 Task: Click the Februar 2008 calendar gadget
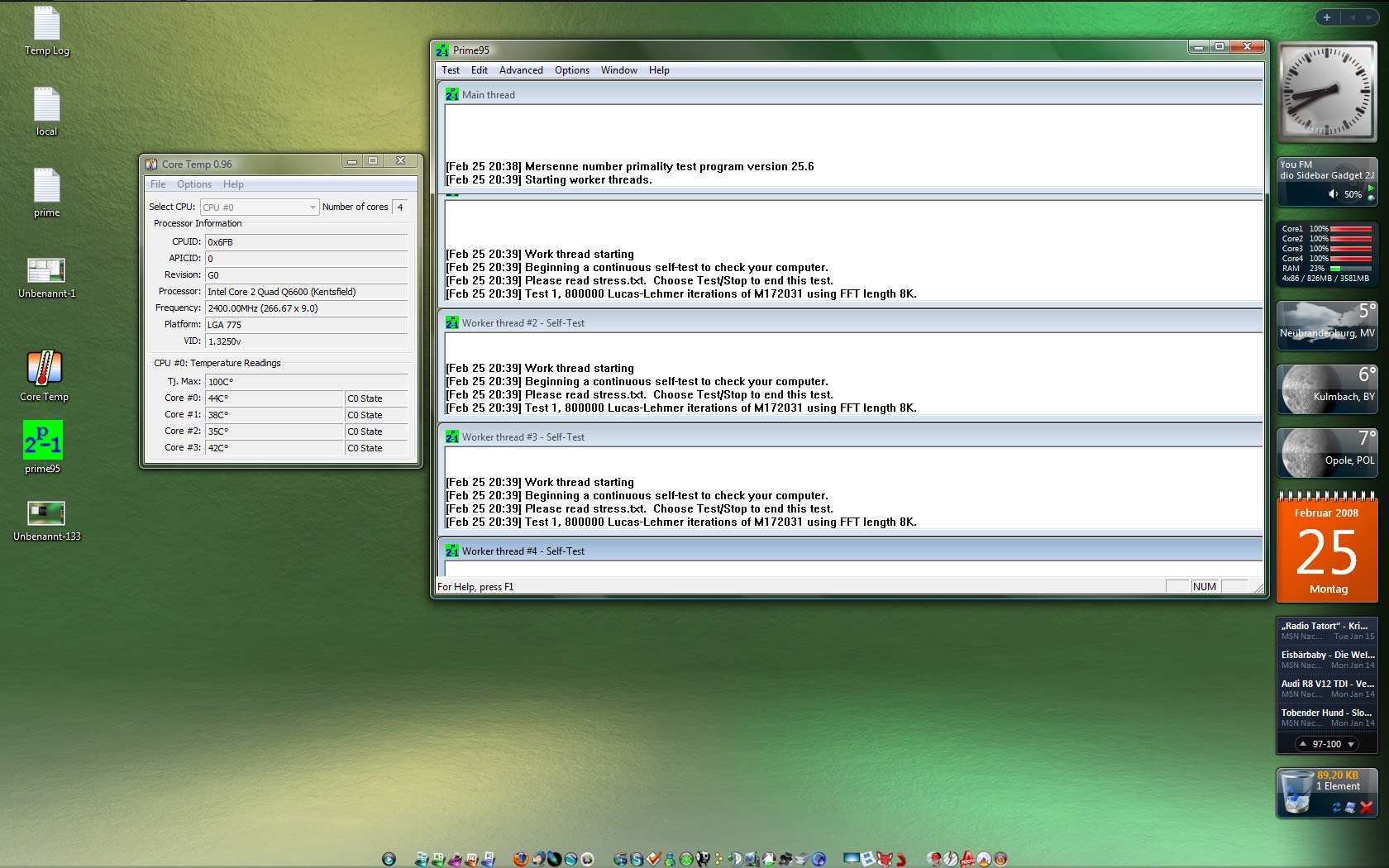point(1327,547)
